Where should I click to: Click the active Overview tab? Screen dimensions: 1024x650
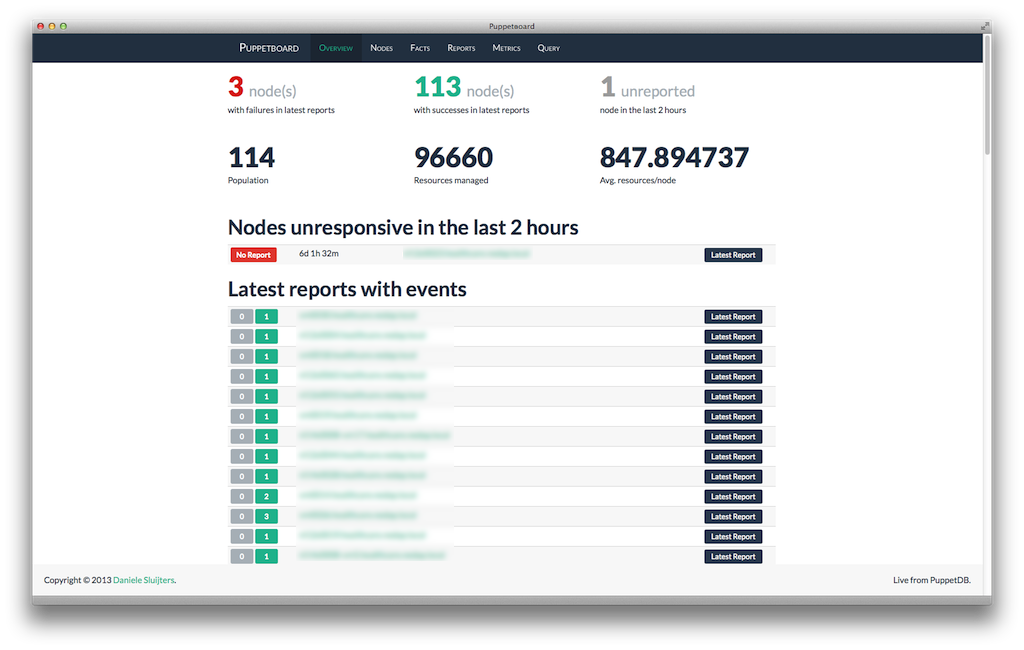point(336,48)
